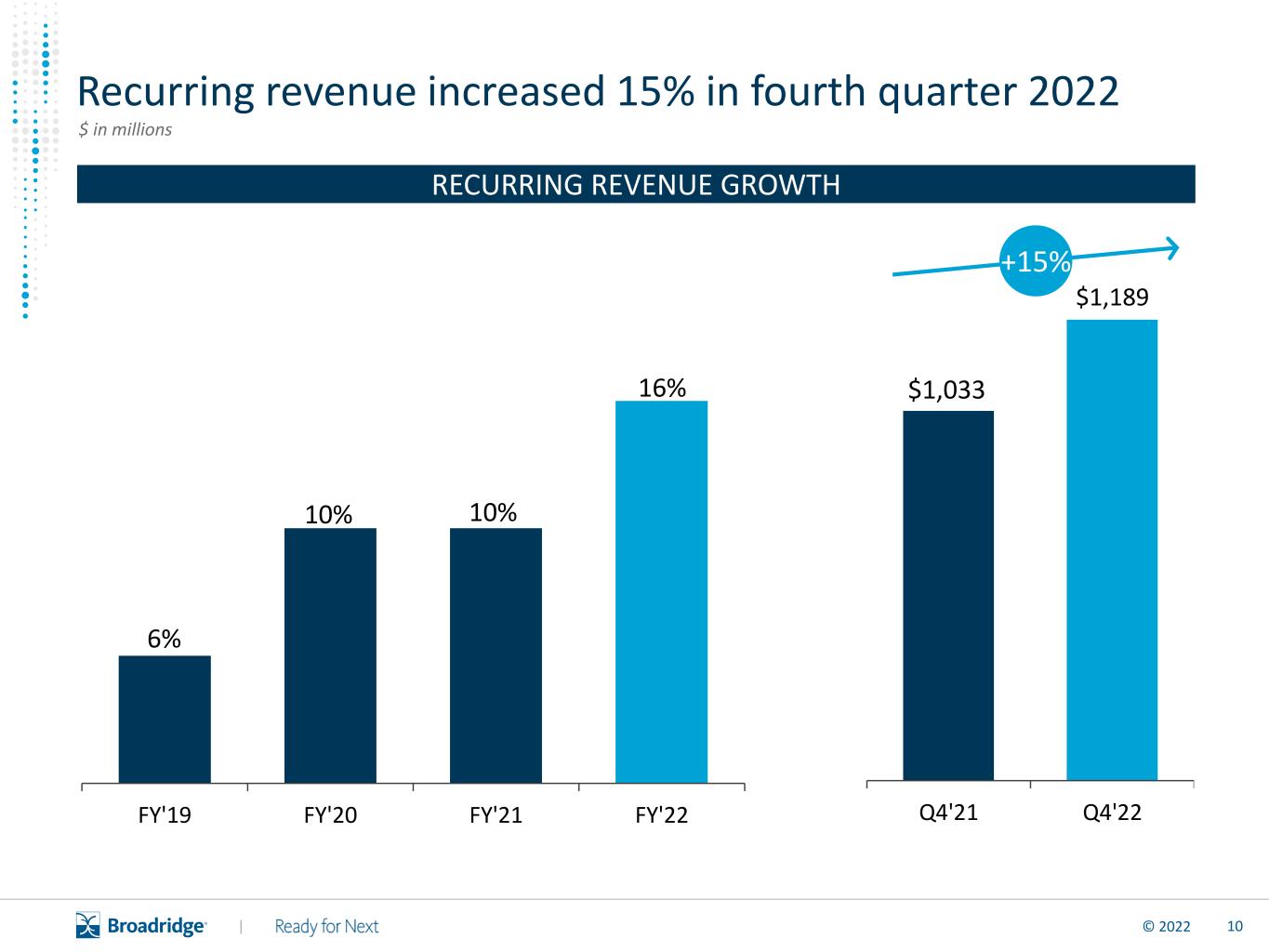Click the '$ in millions' subtitle

(x=126, y=130)
